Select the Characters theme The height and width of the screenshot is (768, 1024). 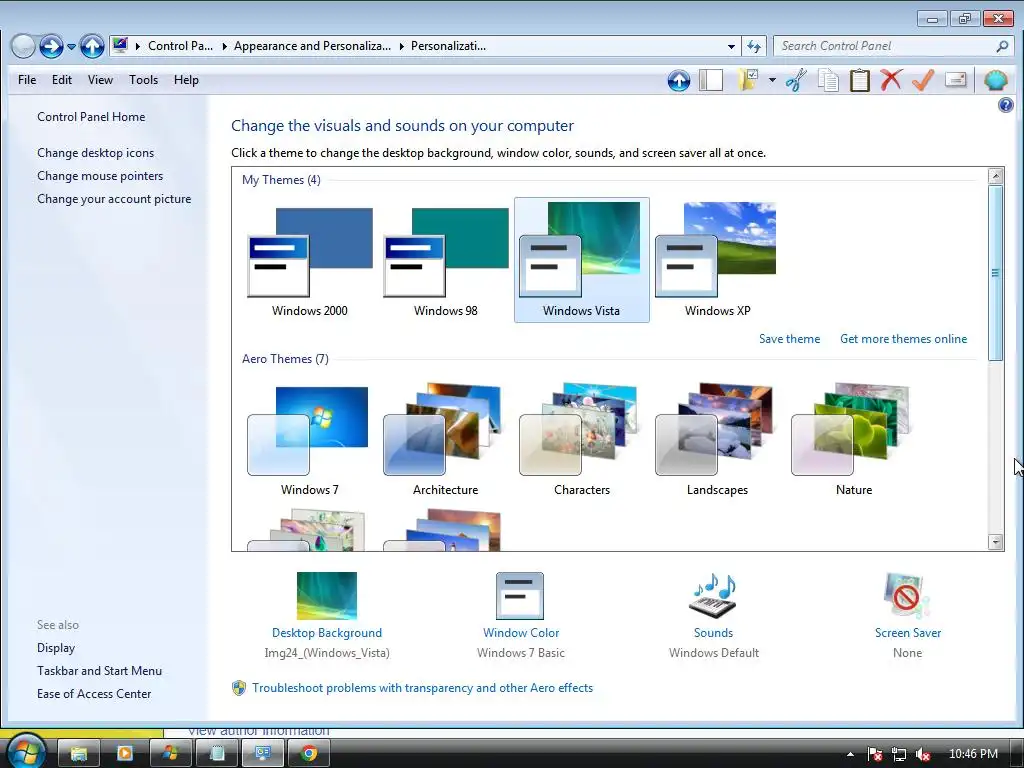click(582, 439)
